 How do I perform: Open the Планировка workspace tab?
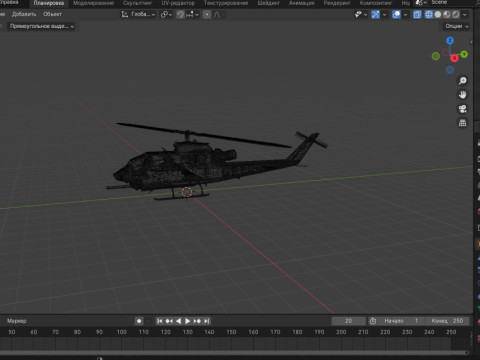click(x=49, y=3)
